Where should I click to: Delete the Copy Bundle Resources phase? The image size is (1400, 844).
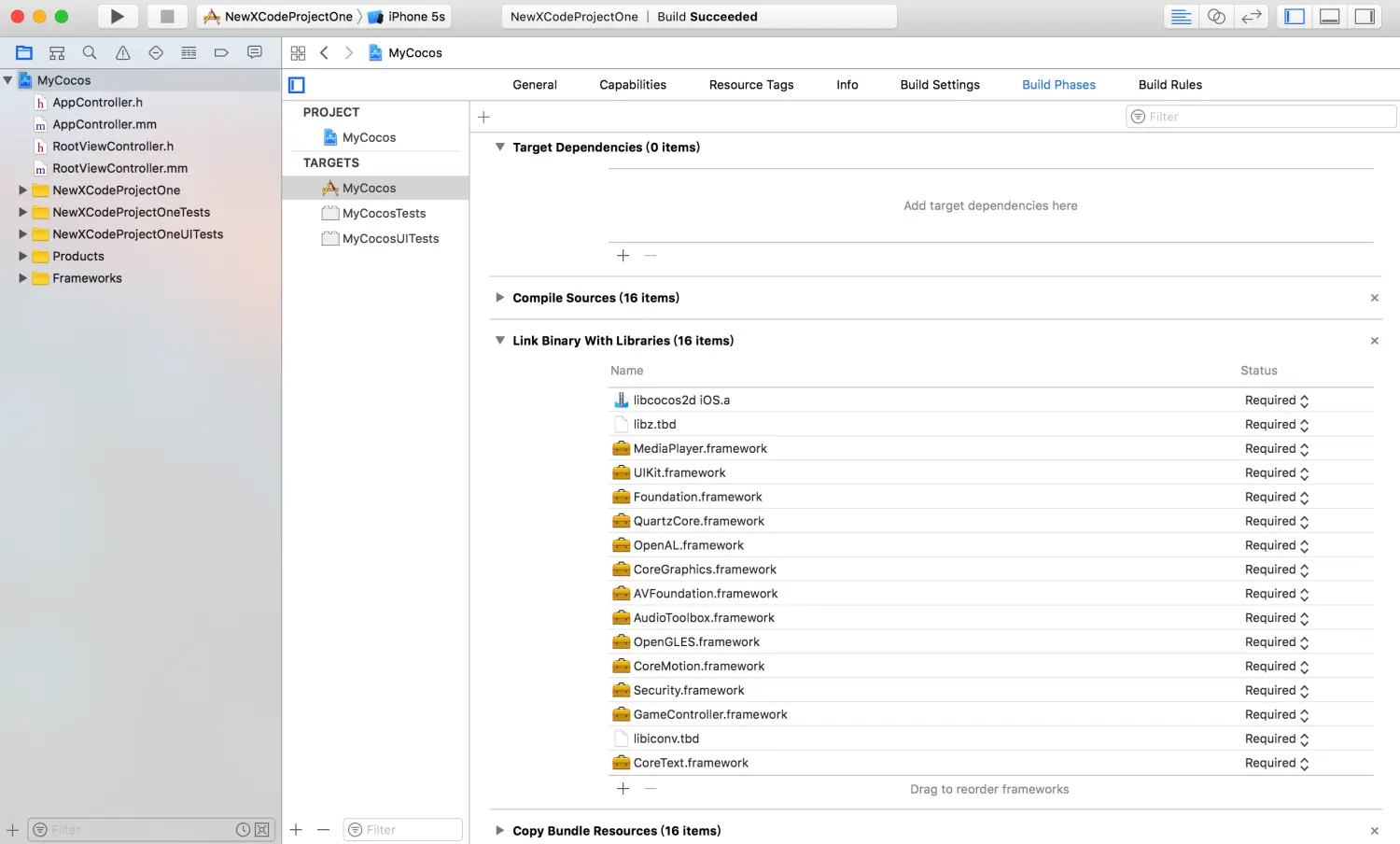(1374, 831)
